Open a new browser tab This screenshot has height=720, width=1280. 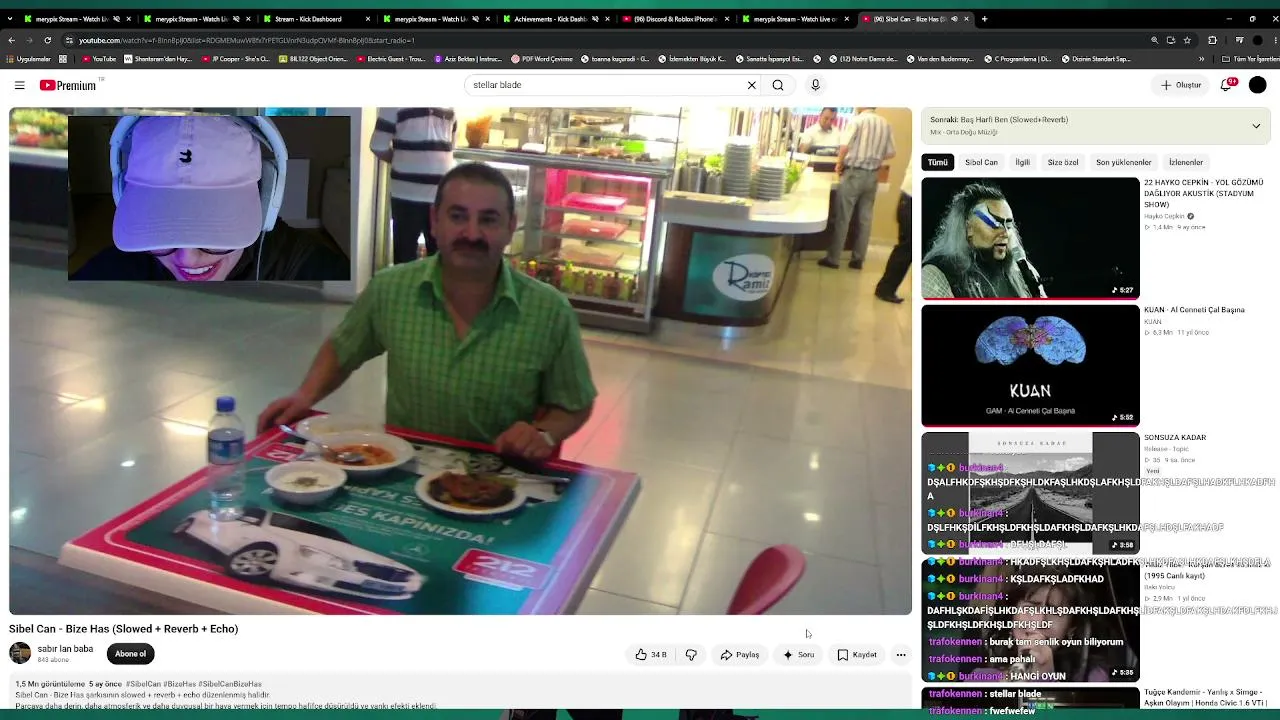pos(984,19)
